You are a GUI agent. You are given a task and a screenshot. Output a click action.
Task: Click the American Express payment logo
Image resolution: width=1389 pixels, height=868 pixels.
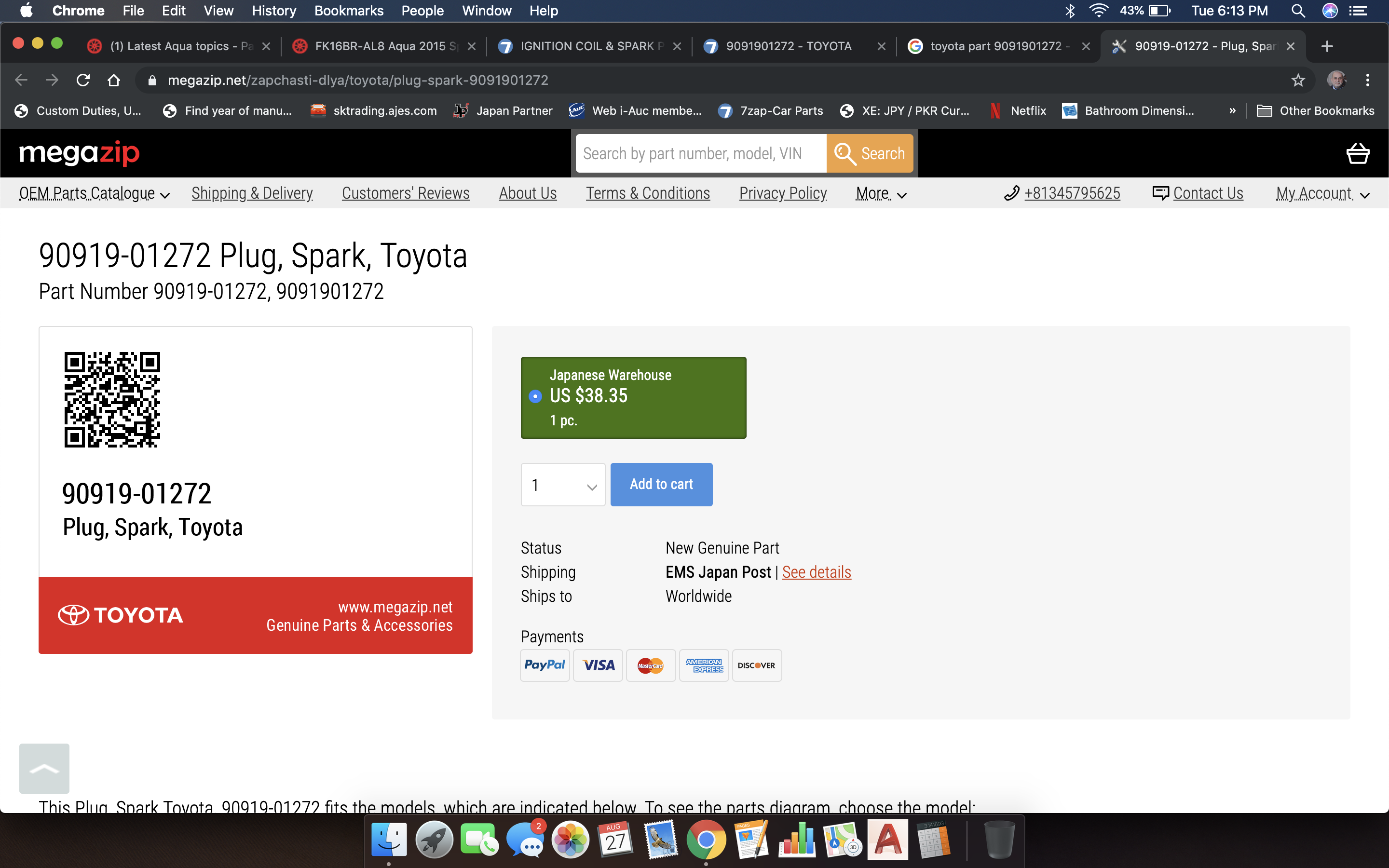704,665
